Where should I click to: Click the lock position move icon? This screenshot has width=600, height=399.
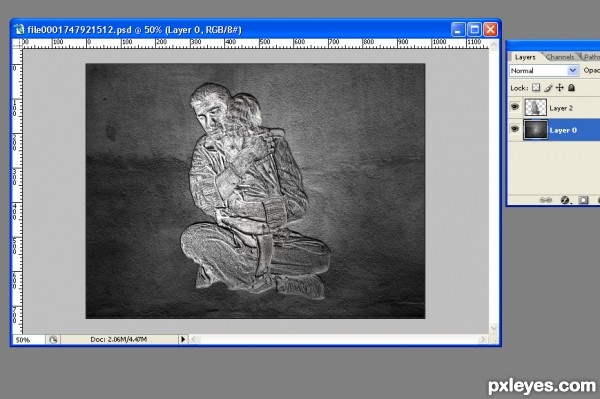coord(559,88)
